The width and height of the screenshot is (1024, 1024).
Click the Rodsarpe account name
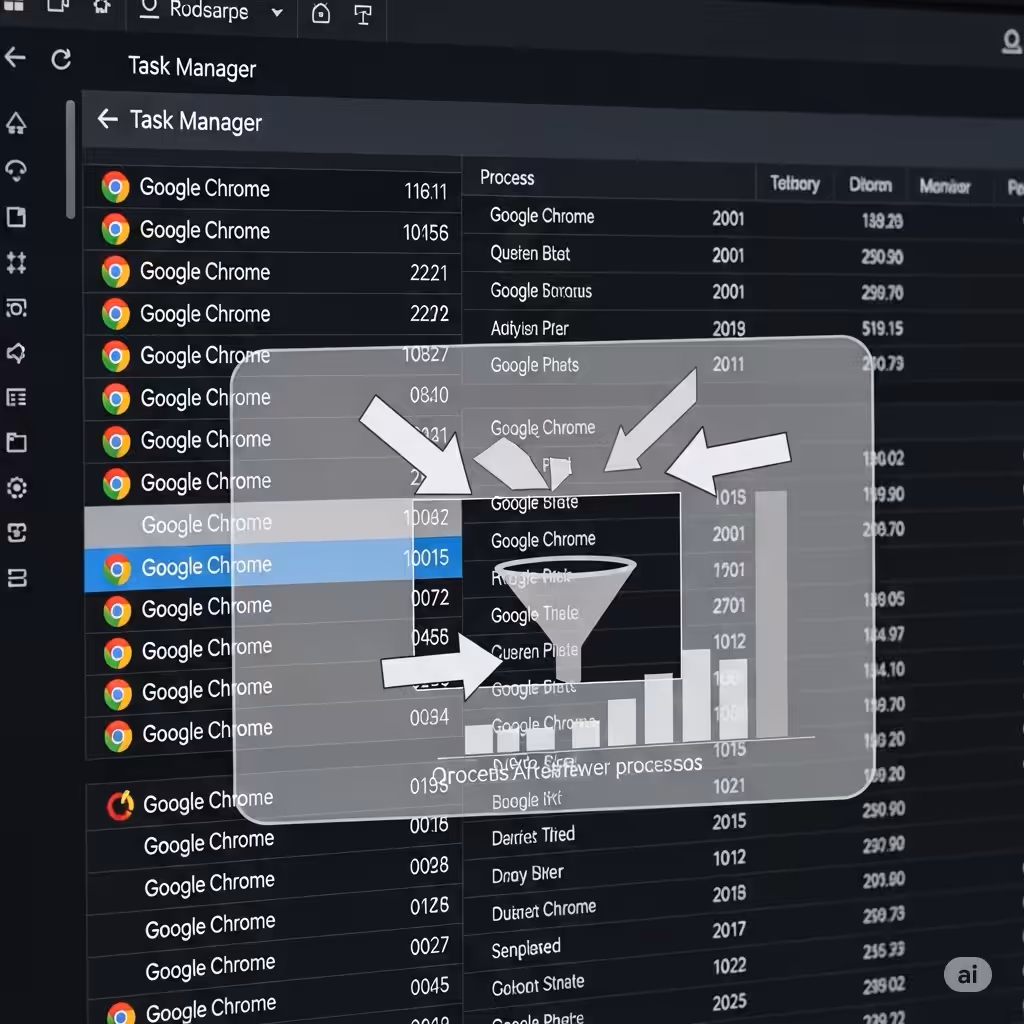tap(209, 10)
